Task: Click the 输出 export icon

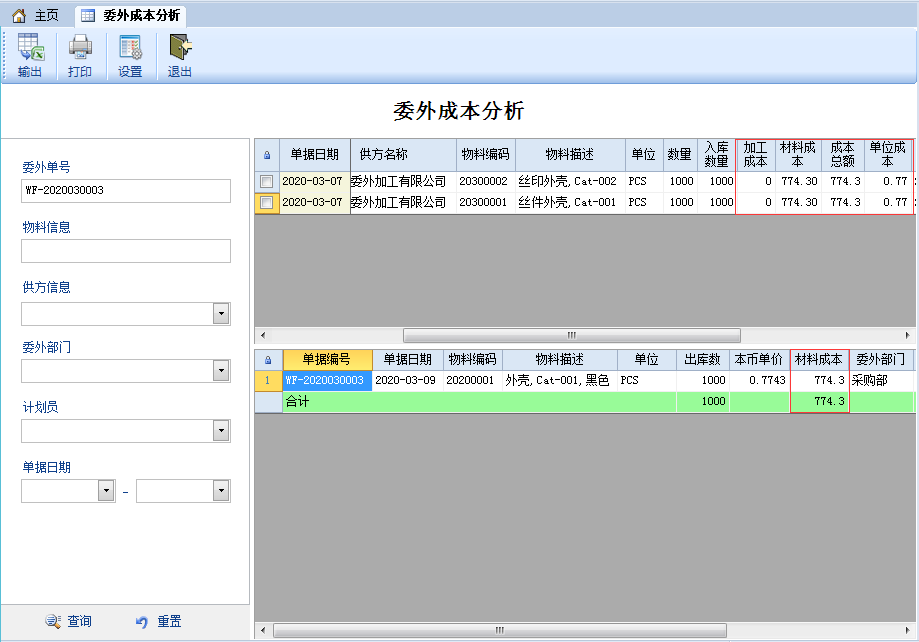Action: pos(30,48)
